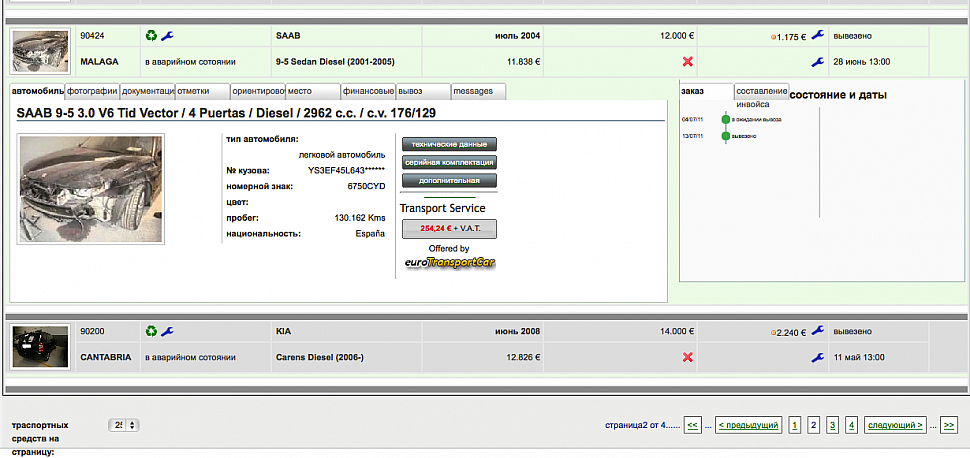970x458 pixels.
Task: Click the MALAGA location cell
Action: [x=108, y=62]
